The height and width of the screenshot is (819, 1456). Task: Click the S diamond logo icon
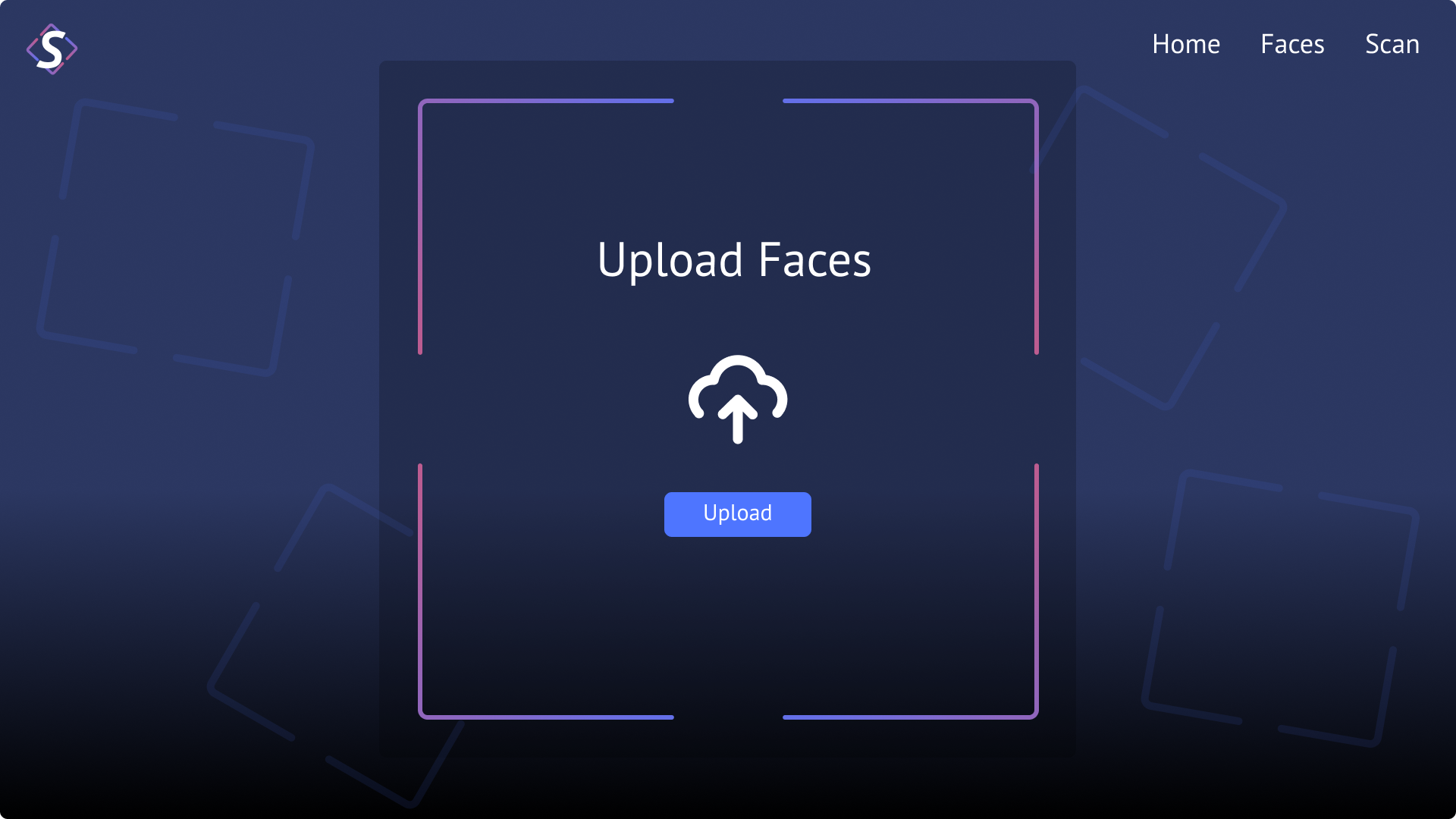[52, 49]
